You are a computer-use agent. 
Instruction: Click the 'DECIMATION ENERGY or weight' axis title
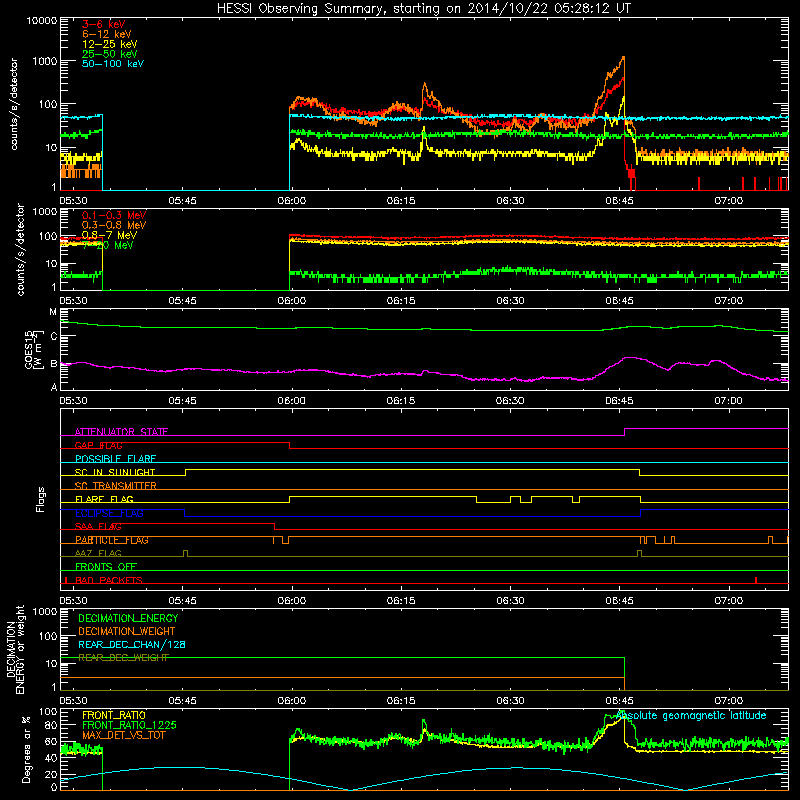[x=15, y=649]
